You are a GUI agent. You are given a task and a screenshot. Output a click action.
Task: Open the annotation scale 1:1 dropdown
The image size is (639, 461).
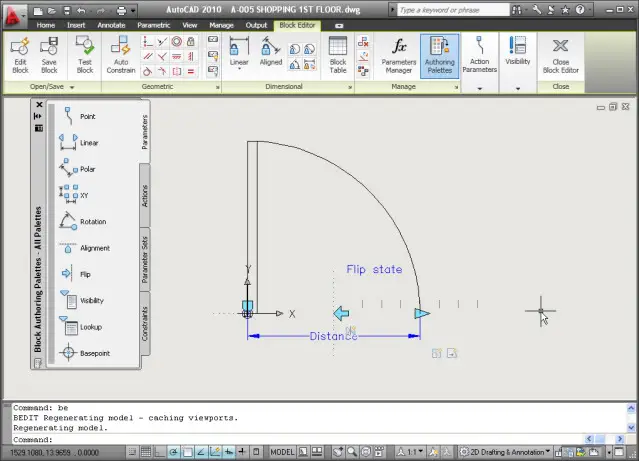412,452
